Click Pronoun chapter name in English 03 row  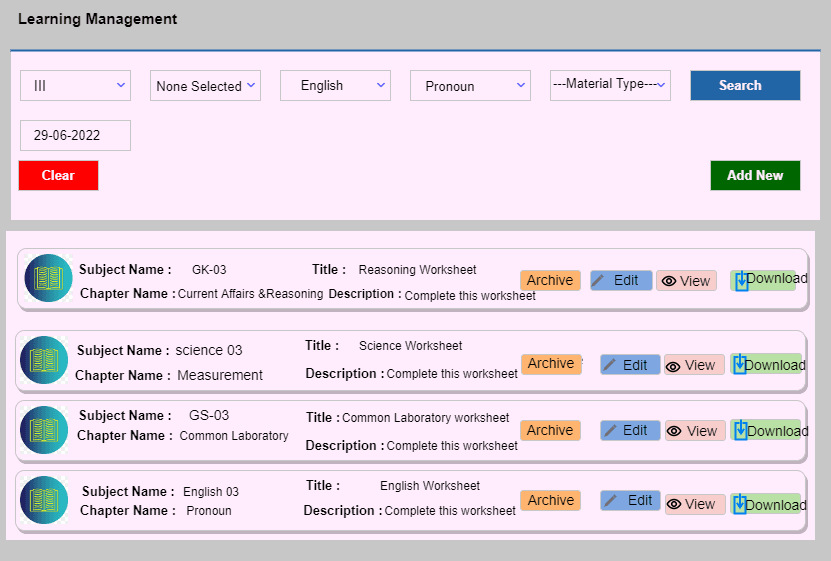click(x=209, y=511)
